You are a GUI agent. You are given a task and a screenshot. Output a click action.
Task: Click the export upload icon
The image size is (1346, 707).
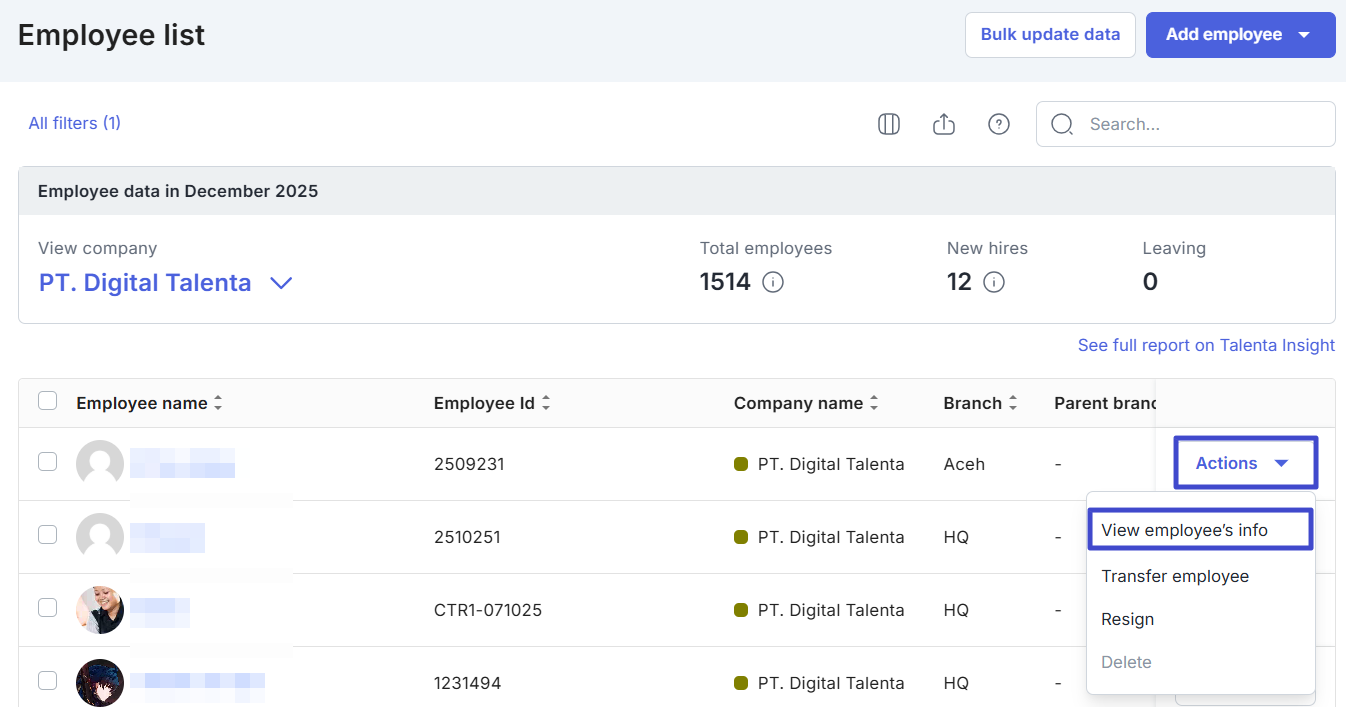(943, 124)
